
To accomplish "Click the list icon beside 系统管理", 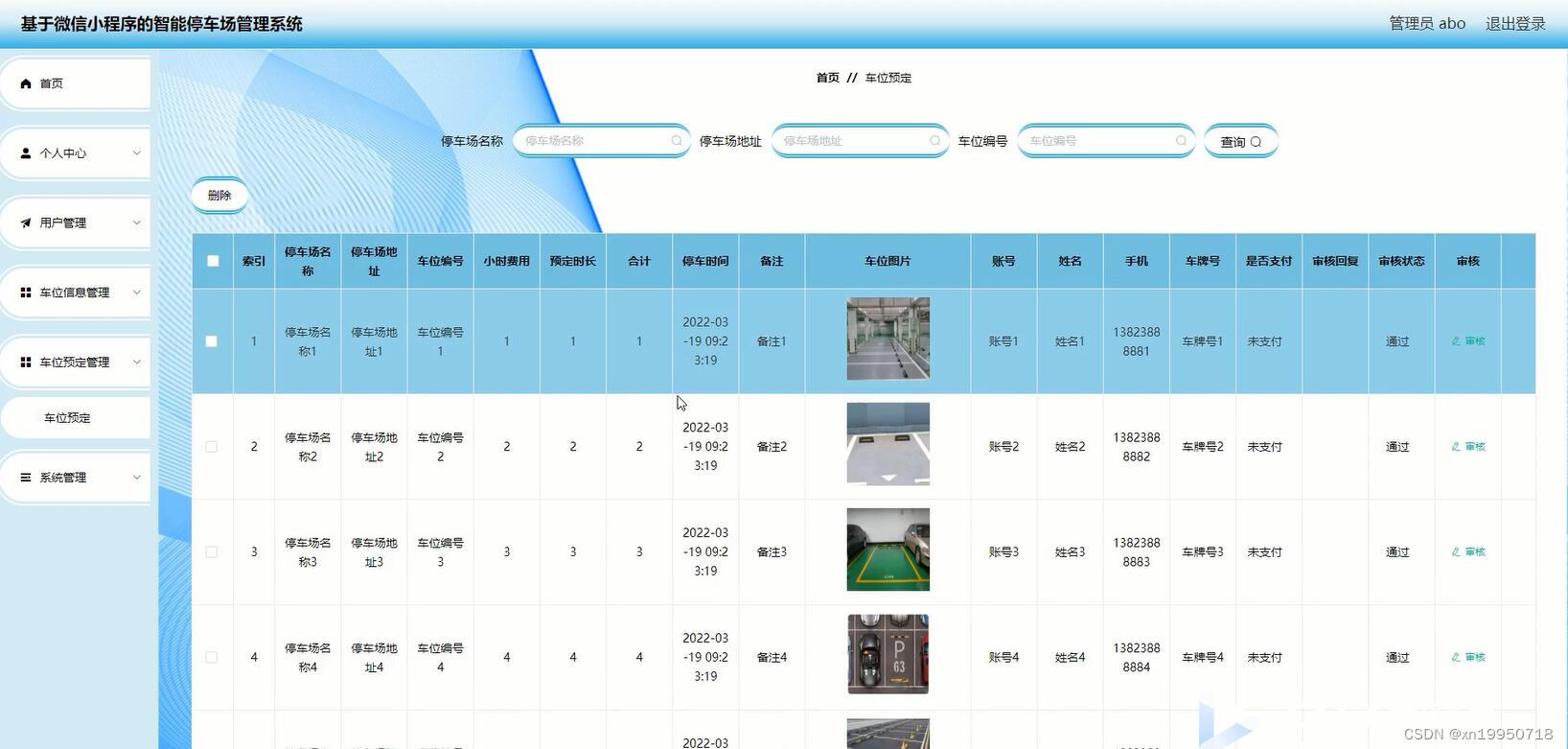I will point(26,477).
